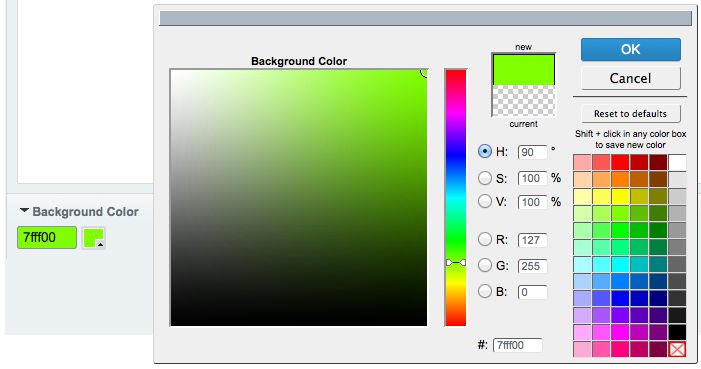
Task: Pick the white swatch in the palette
Action: [x=677, y=162]
